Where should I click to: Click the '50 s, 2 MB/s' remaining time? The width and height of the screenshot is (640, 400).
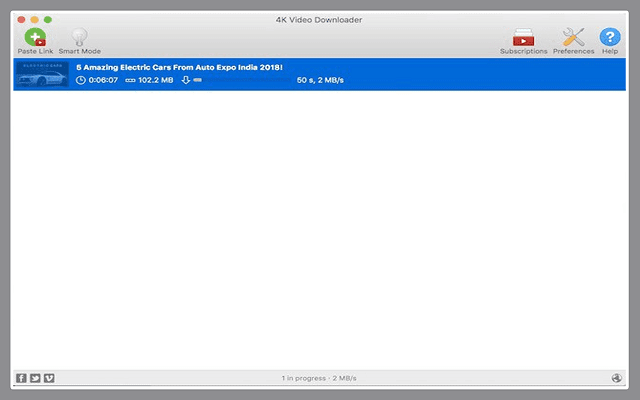[320, 80]
